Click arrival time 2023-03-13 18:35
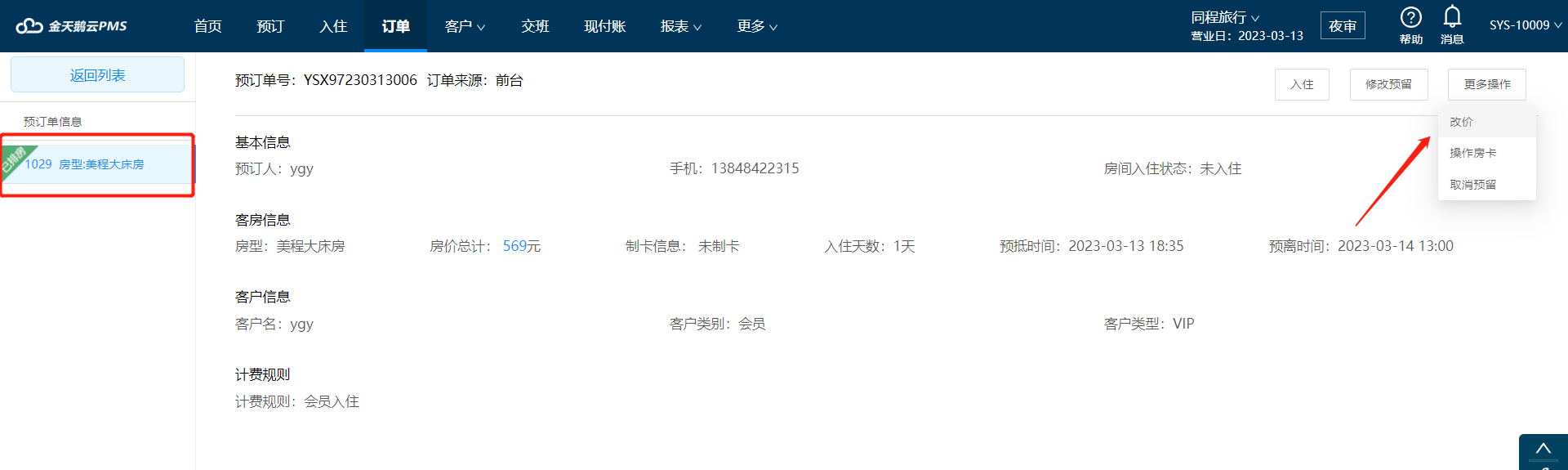The image size is (1568, 470). (1126, 246)
